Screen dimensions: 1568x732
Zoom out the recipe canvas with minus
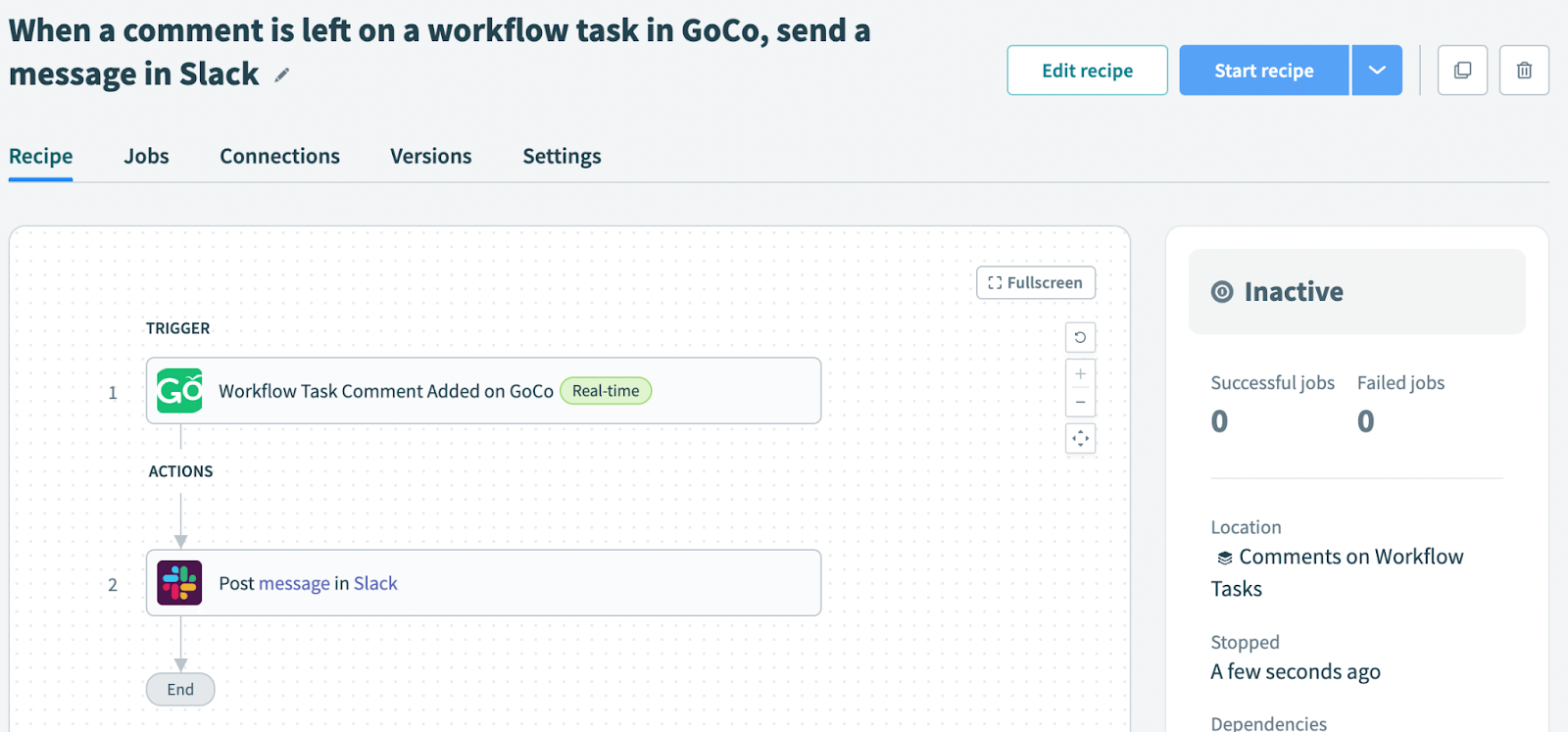pyautogui.click(x=1080, y=402)
